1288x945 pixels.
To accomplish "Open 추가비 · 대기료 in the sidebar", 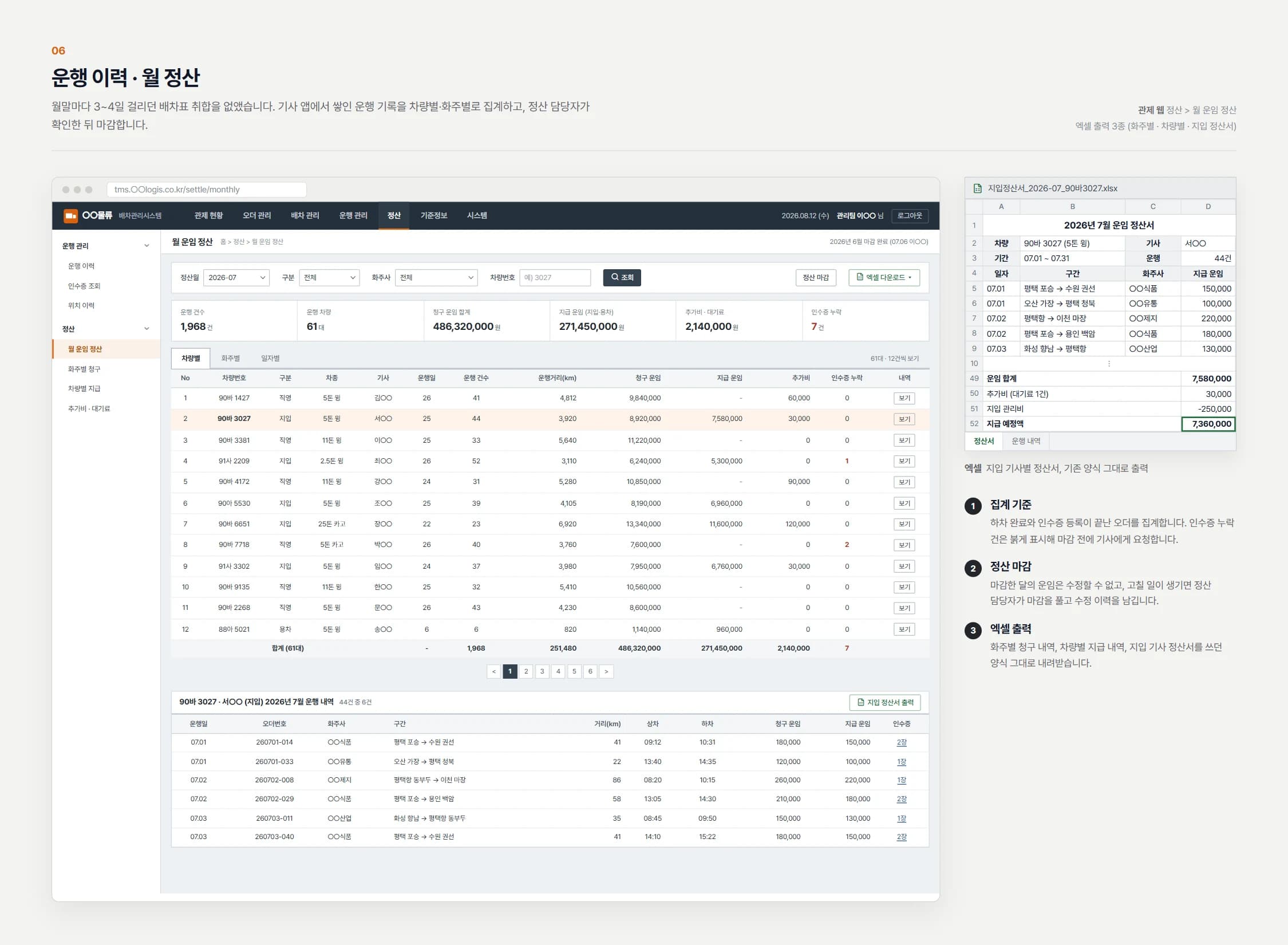I will click(x=89, y=408).
